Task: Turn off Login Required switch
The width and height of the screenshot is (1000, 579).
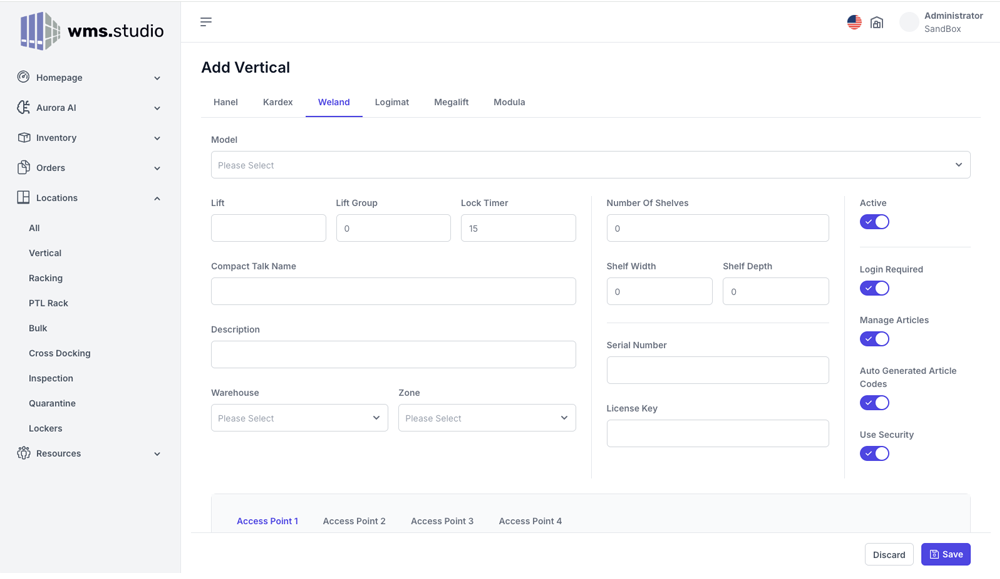Action: tap(874, 288)
